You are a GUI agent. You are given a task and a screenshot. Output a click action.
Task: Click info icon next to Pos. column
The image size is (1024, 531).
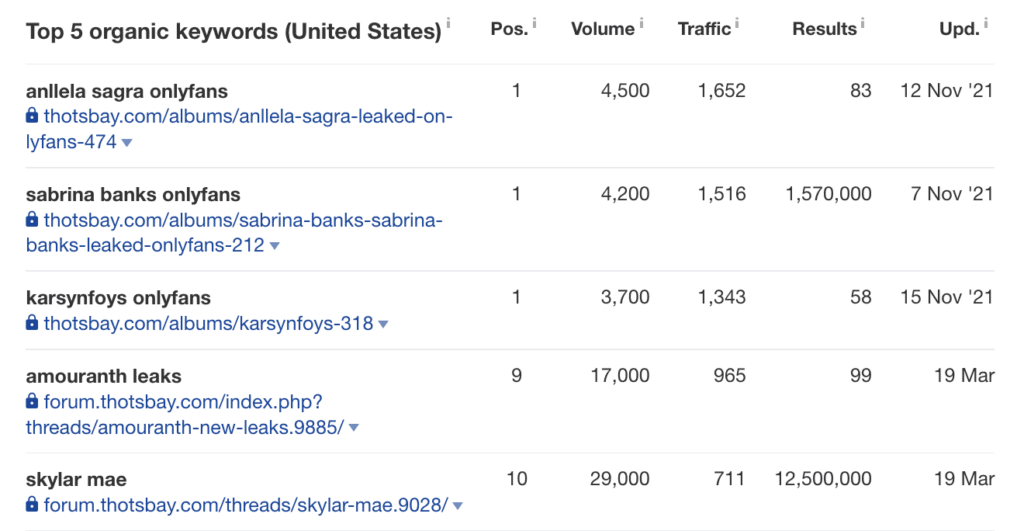[x=534, y=24]
